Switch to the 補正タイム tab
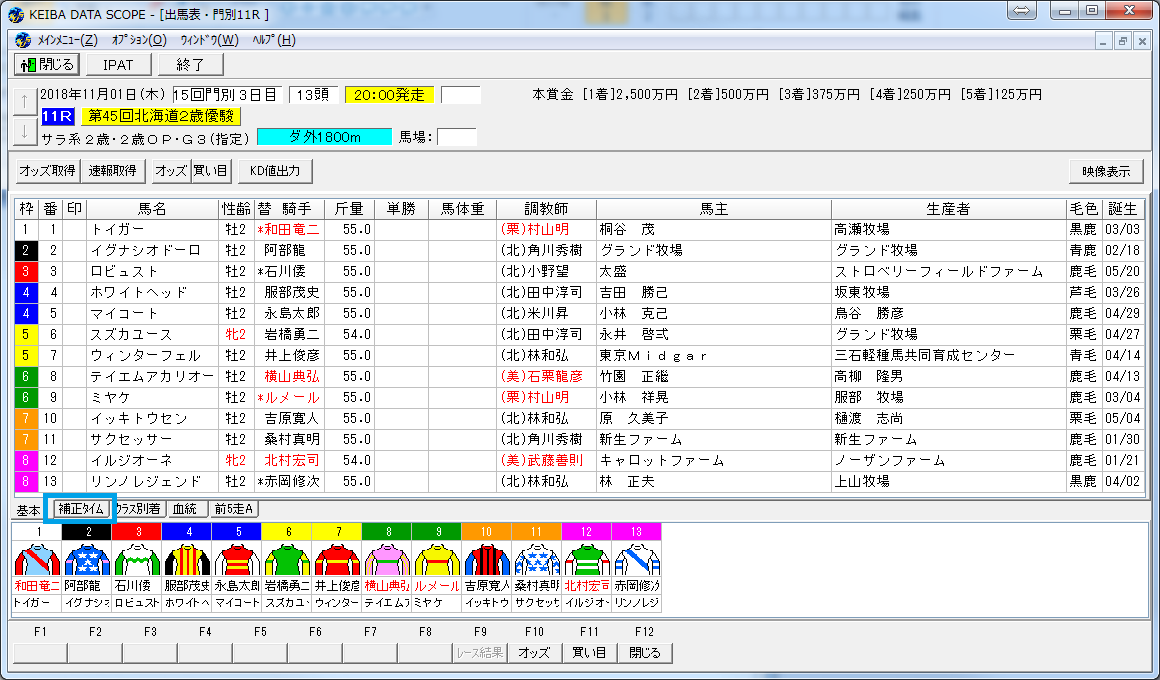This screenshot has width=1160, height=680. pyautogui.click(x=81, y=509)
